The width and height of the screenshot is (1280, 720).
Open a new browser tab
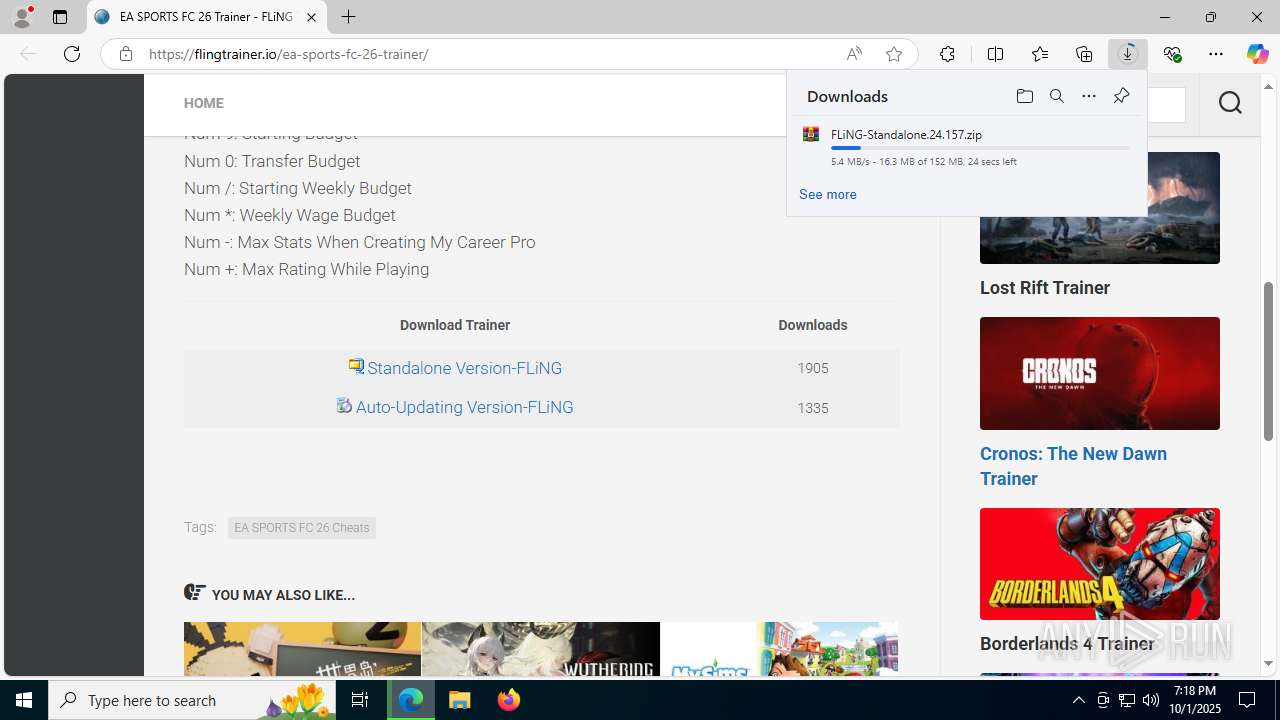(348, 17)
